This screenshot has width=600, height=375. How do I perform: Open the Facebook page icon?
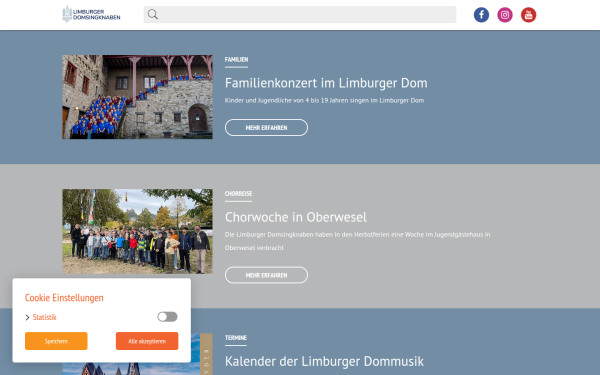pos(481,15)
